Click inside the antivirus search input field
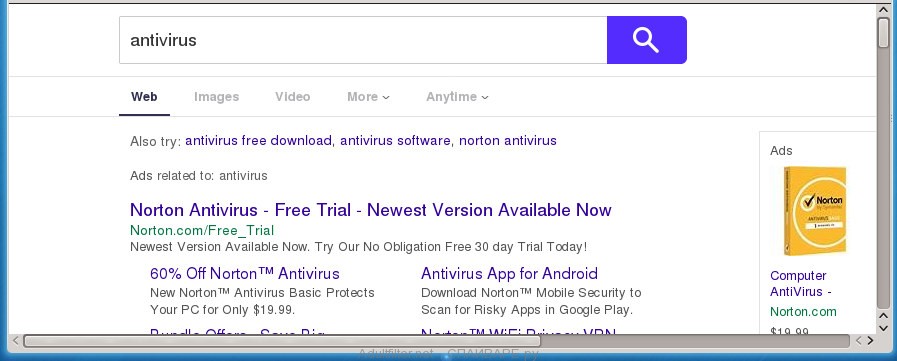The height and width of the screenshot is (361, 897). (x=363, y=40)
